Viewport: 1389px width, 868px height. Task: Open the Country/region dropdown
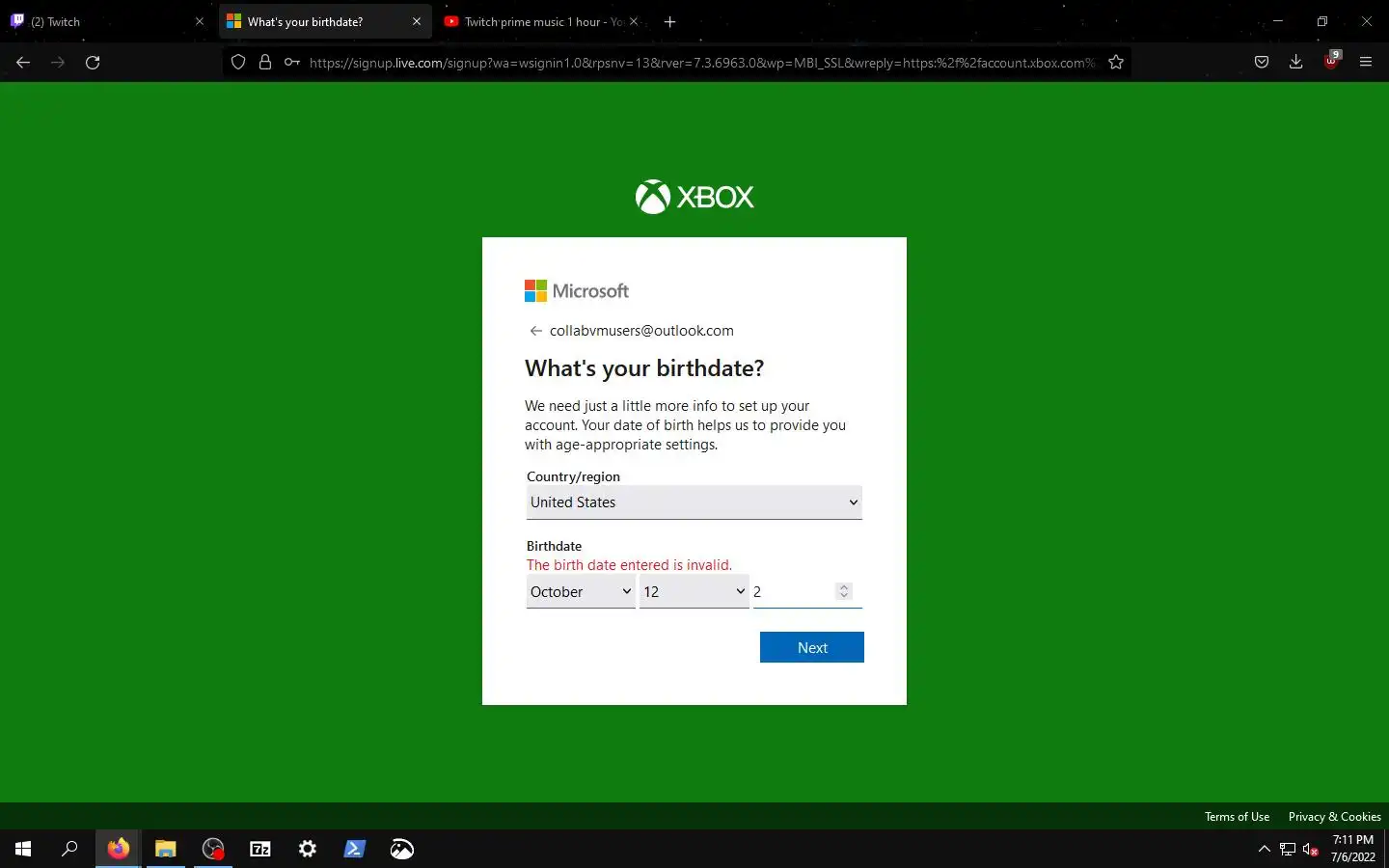click(694, 502)
